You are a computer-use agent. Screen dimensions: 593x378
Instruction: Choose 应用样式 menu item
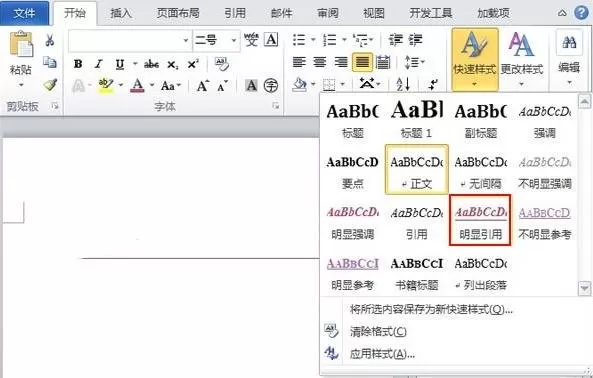[382, 354]
